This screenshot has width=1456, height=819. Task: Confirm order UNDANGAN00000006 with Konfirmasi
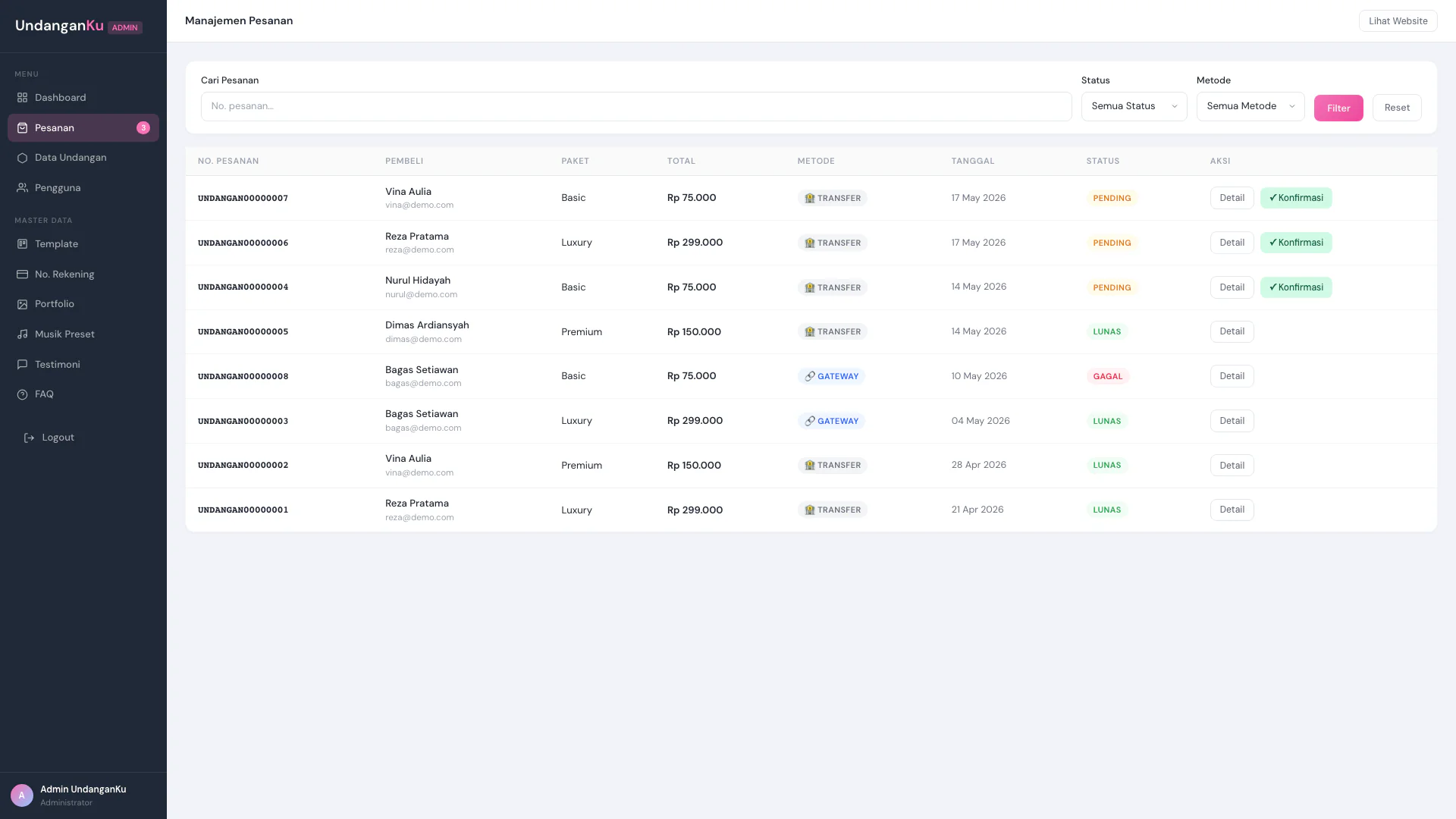[1295, 243]
